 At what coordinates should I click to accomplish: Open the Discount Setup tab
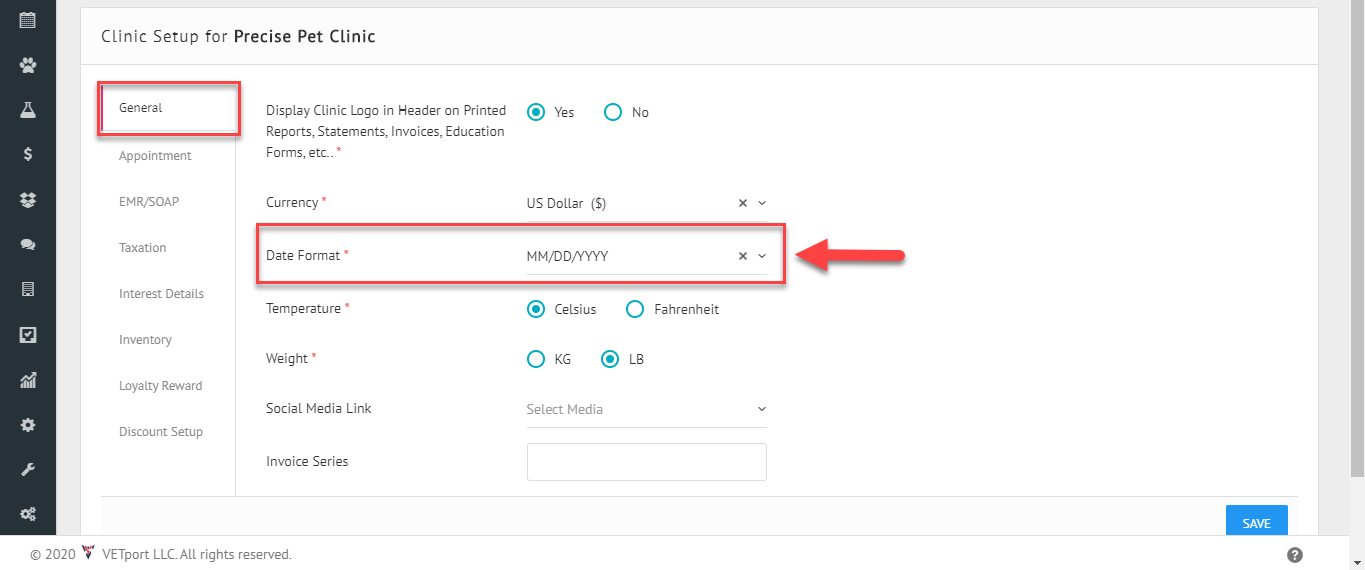(x=161, y=432)
